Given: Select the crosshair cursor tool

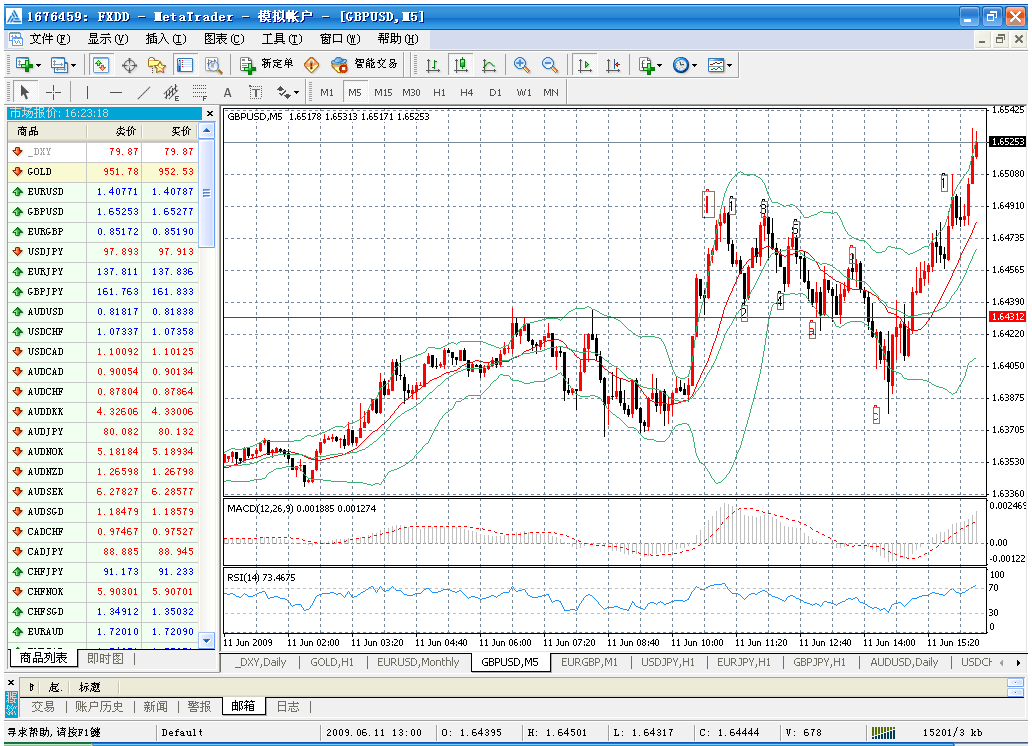Looking at the screenshot, I should [x=53, y=92].
